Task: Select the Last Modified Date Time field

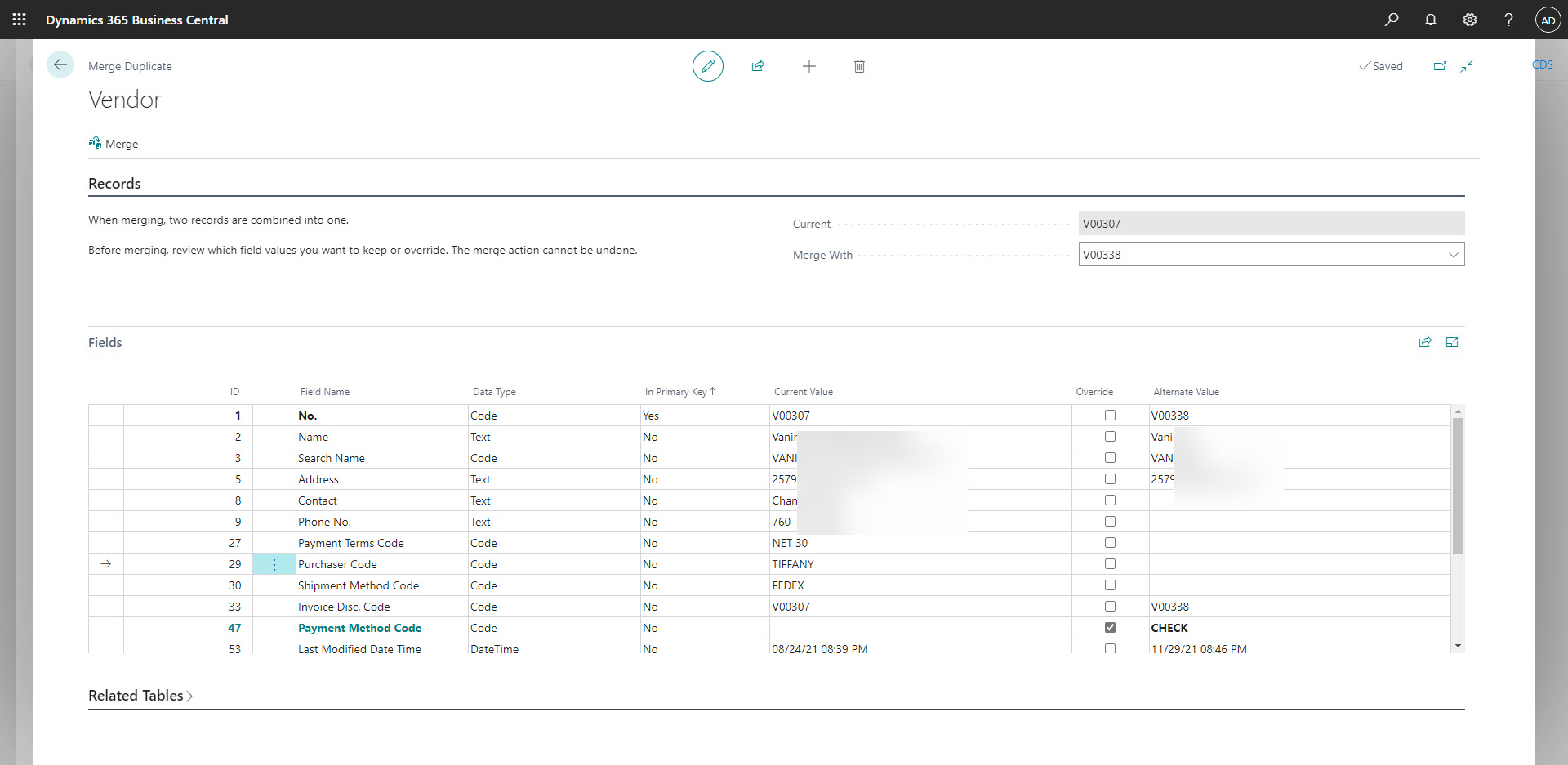Action: 360,648
